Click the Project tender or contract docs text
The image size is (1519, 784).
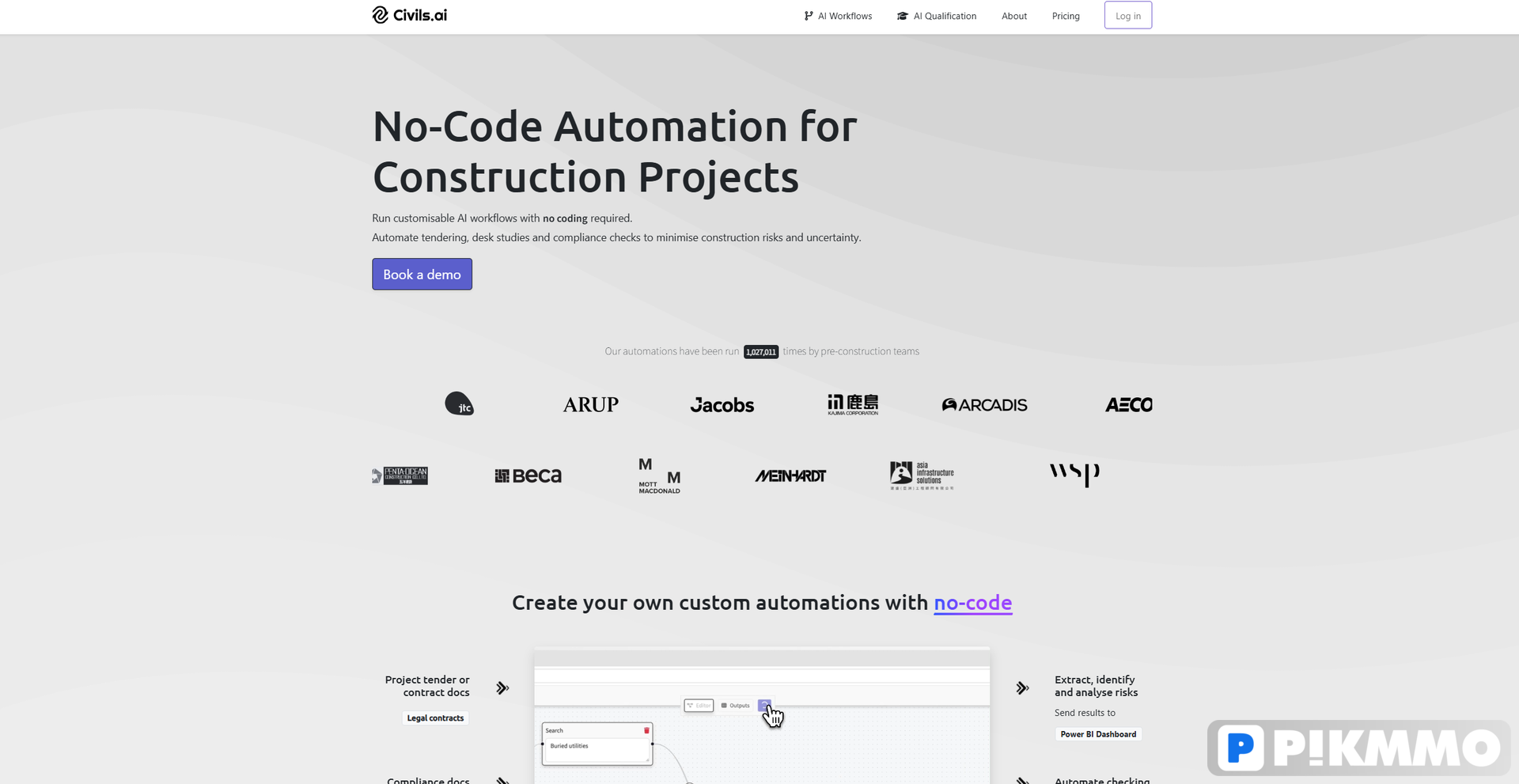(427, 686)
